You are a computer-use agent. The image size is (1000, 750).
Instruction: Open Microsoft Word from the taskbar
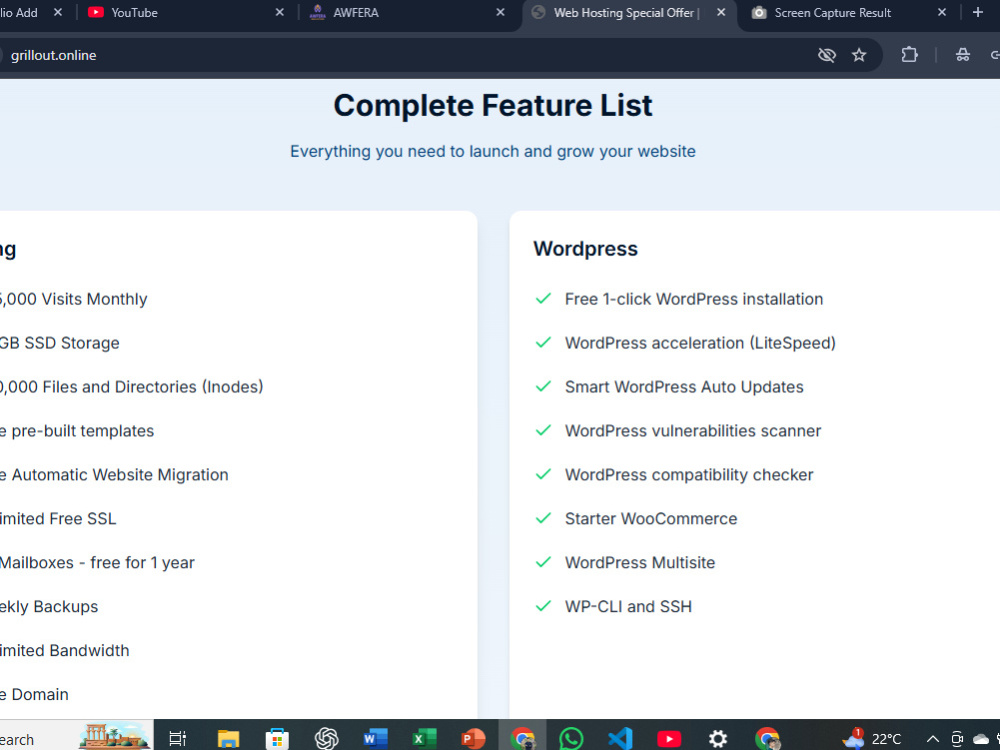375,739
